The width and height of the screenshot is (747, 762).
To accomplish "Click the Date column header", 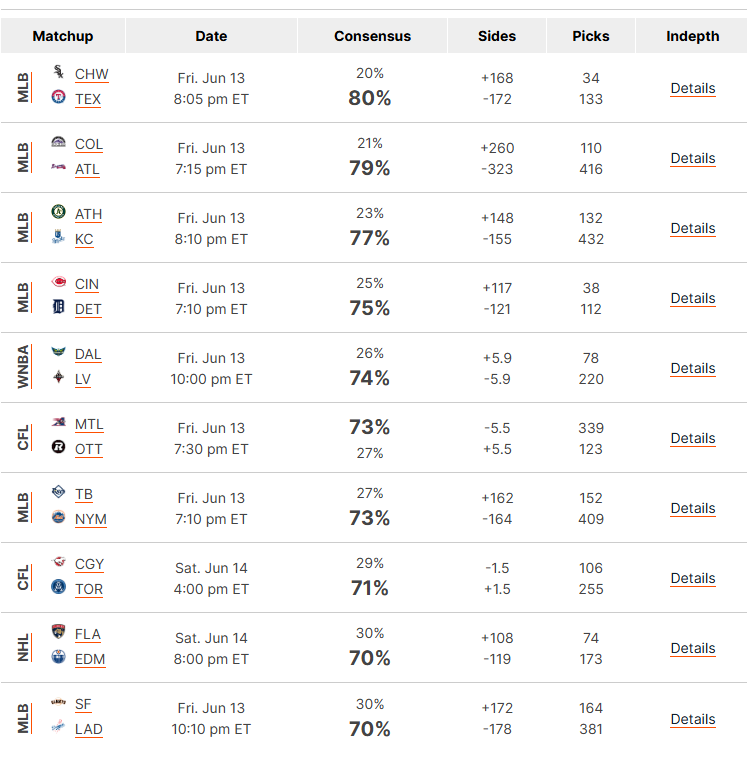I will [211, 36].
